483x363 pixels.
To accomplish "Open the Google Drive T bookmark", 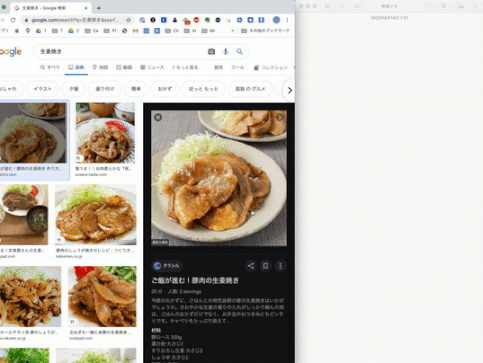I will click(x=41, y=31).
